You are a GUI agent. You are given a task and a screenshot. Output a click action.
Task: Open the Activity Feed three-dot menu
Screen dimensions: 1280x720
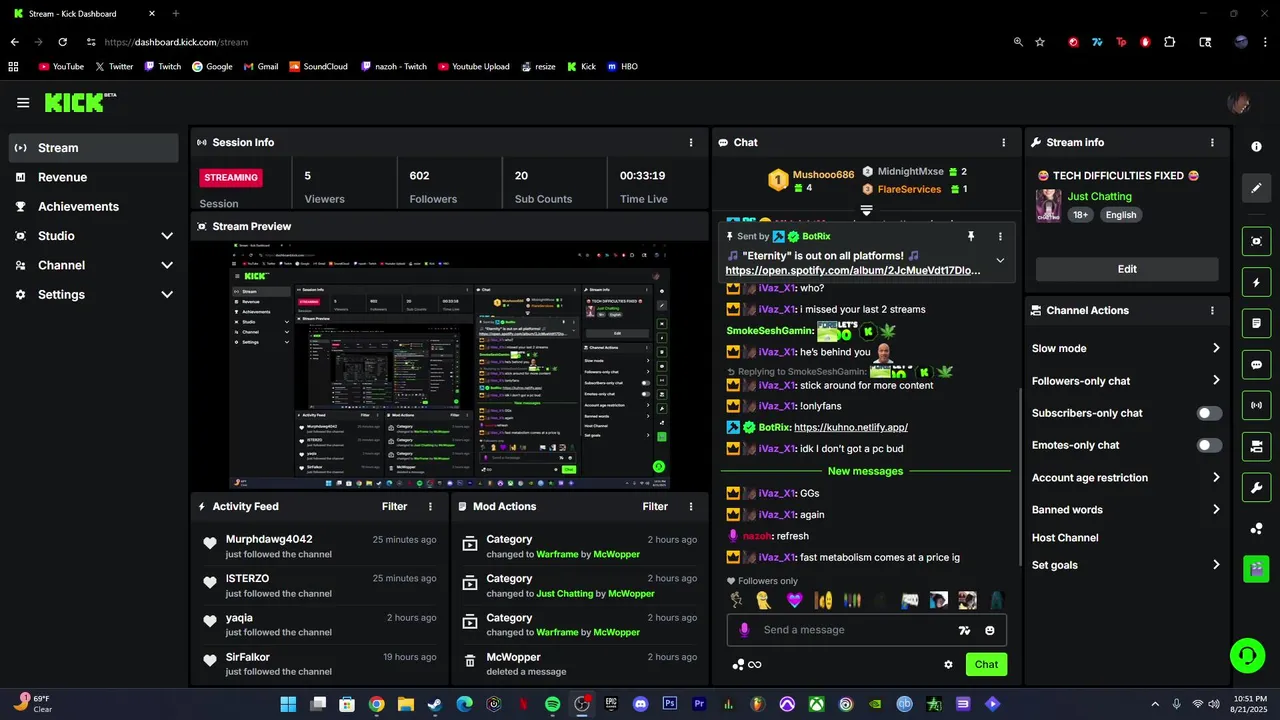pyautogui.click(x=431, y=507)
